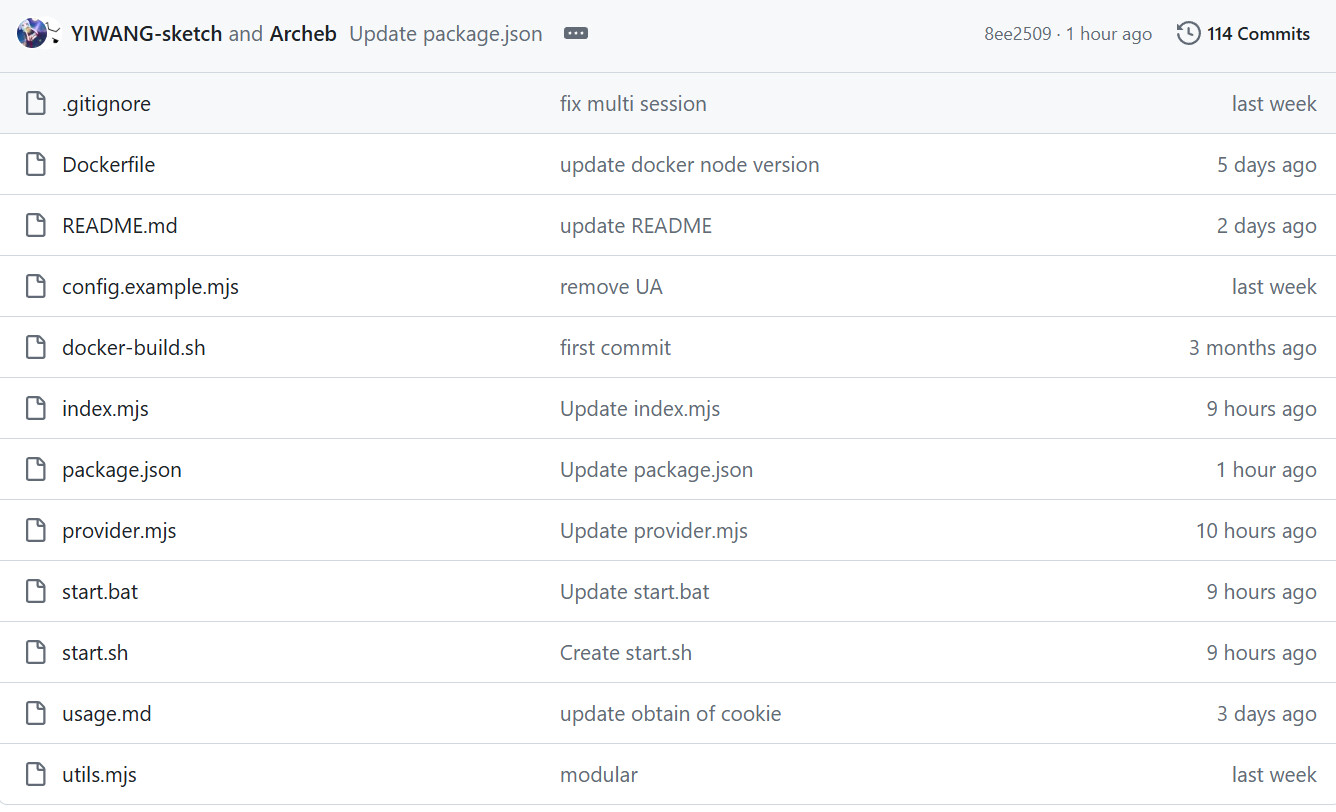The width and height of the screenshot is (1336, 812).
Task: Click the contributor avatar image
Action: point(32,33)
